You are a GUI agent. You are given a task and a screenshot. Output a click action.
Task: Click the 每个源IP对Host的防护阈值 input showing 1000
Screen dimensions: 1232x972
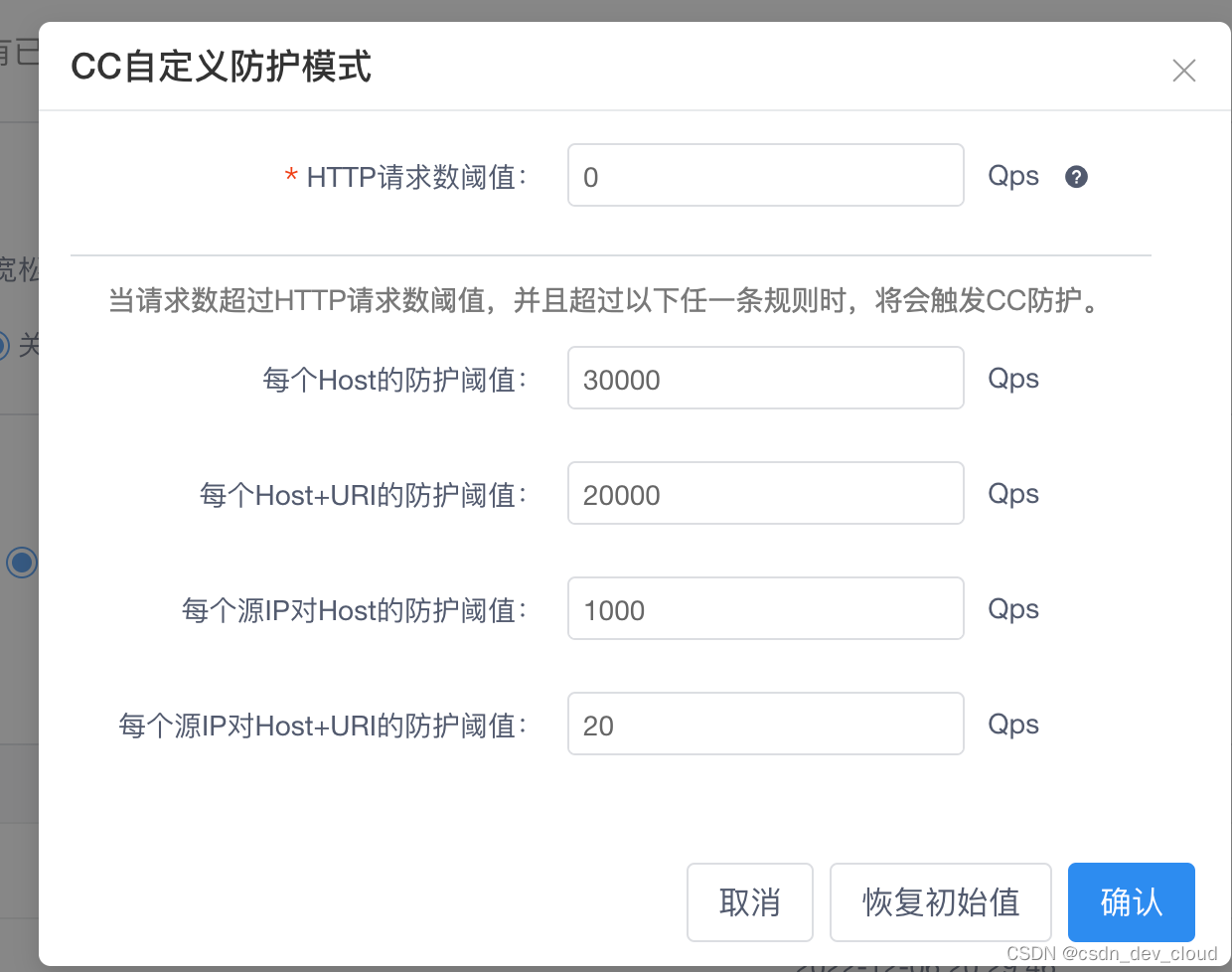pyautogui.click(x=765, y=608)
